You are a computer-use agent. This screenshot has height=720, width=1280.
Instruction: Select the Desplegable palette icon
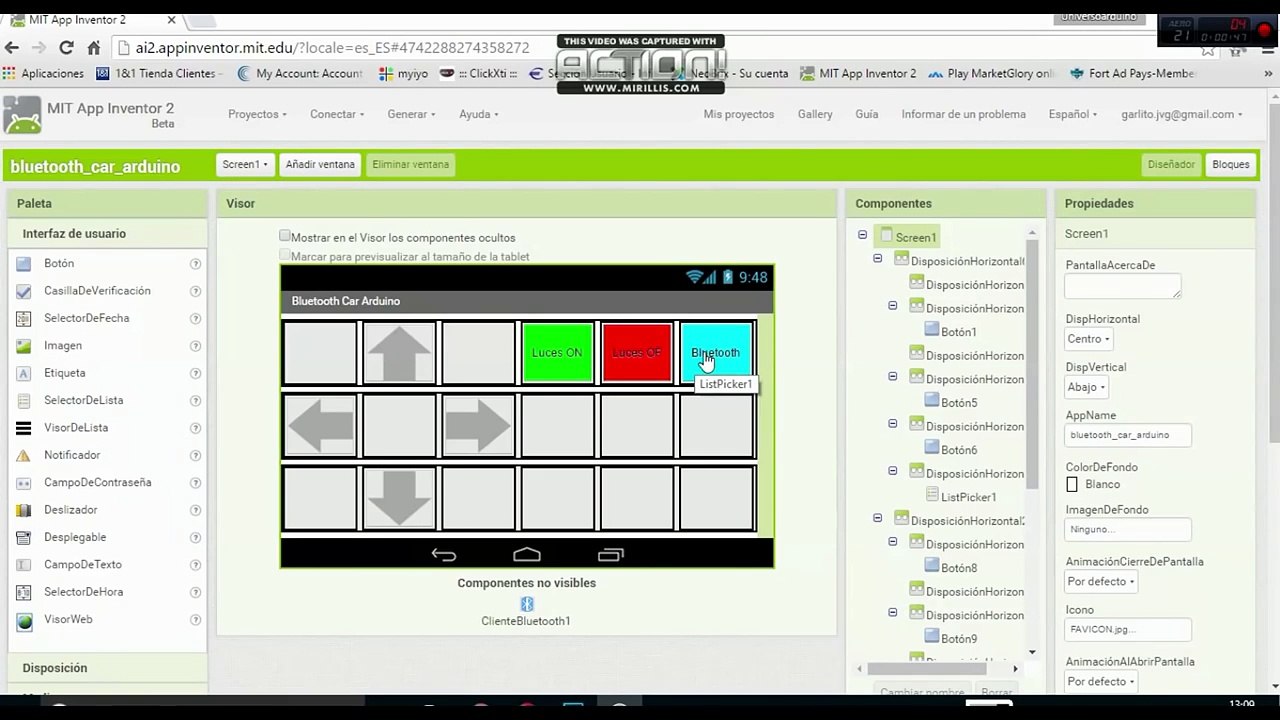(24, 537)
